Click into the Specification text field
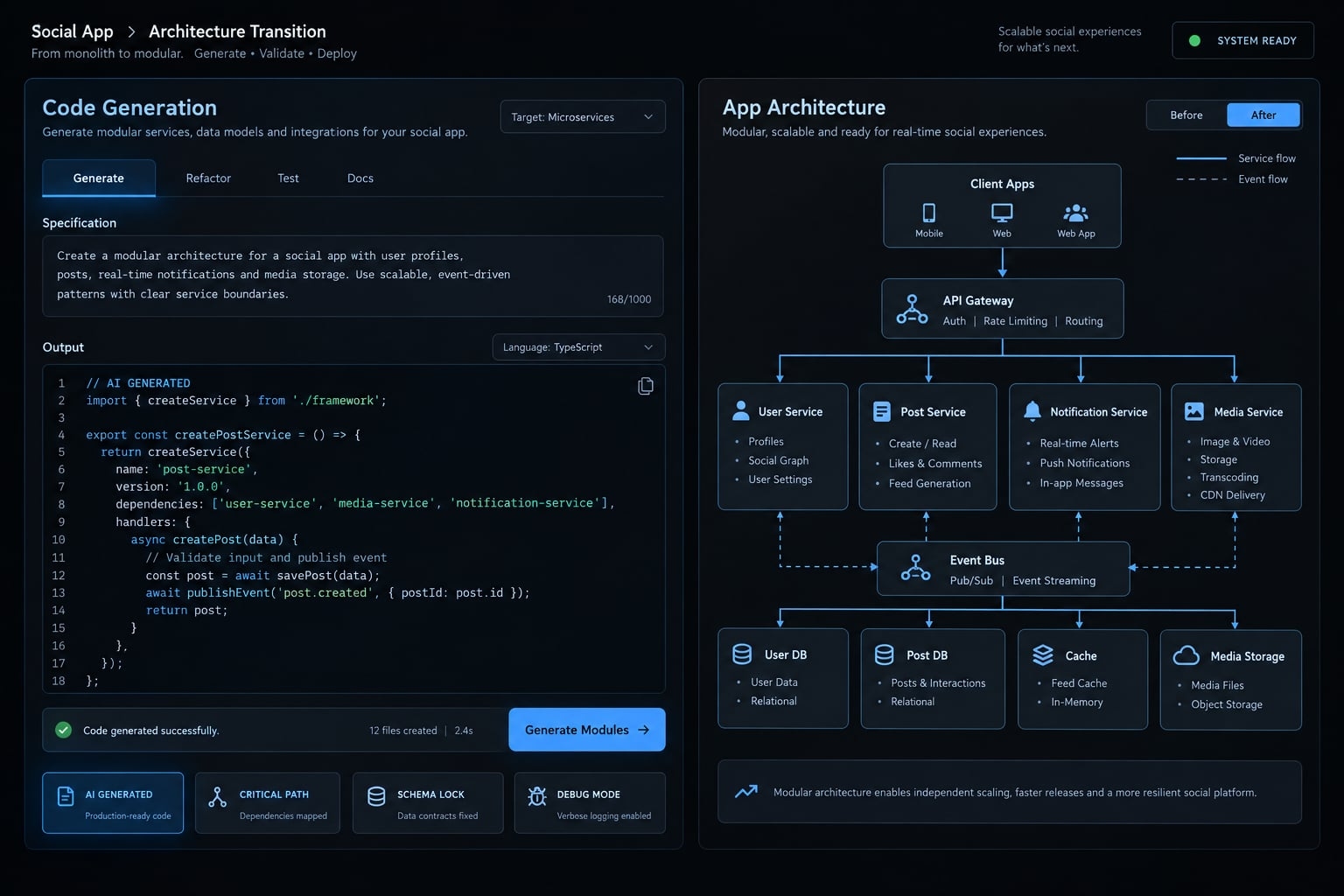 (x=353, y=276)
